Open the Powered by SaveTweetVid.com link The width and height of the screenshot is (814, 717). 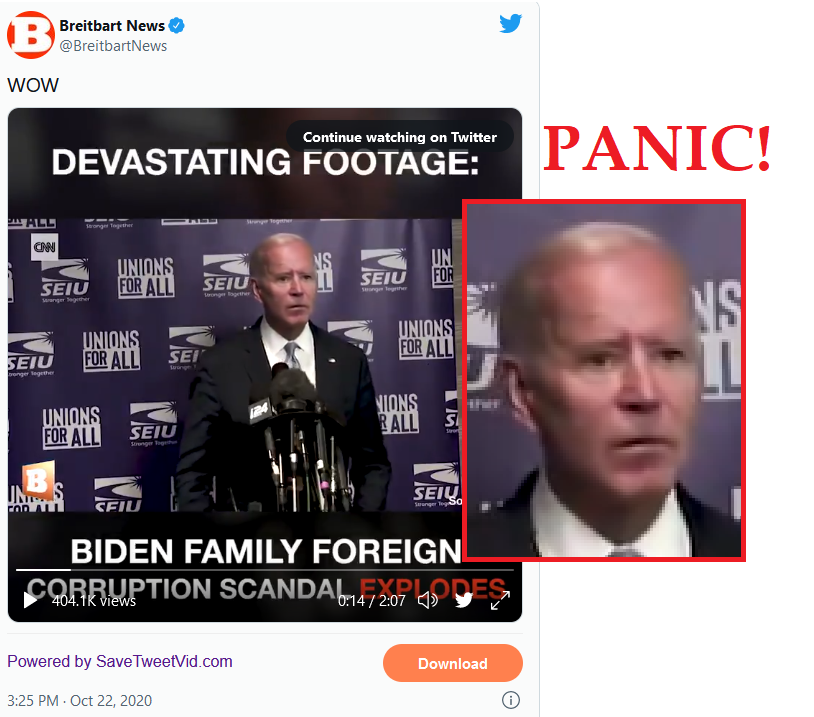coord(120,661)
